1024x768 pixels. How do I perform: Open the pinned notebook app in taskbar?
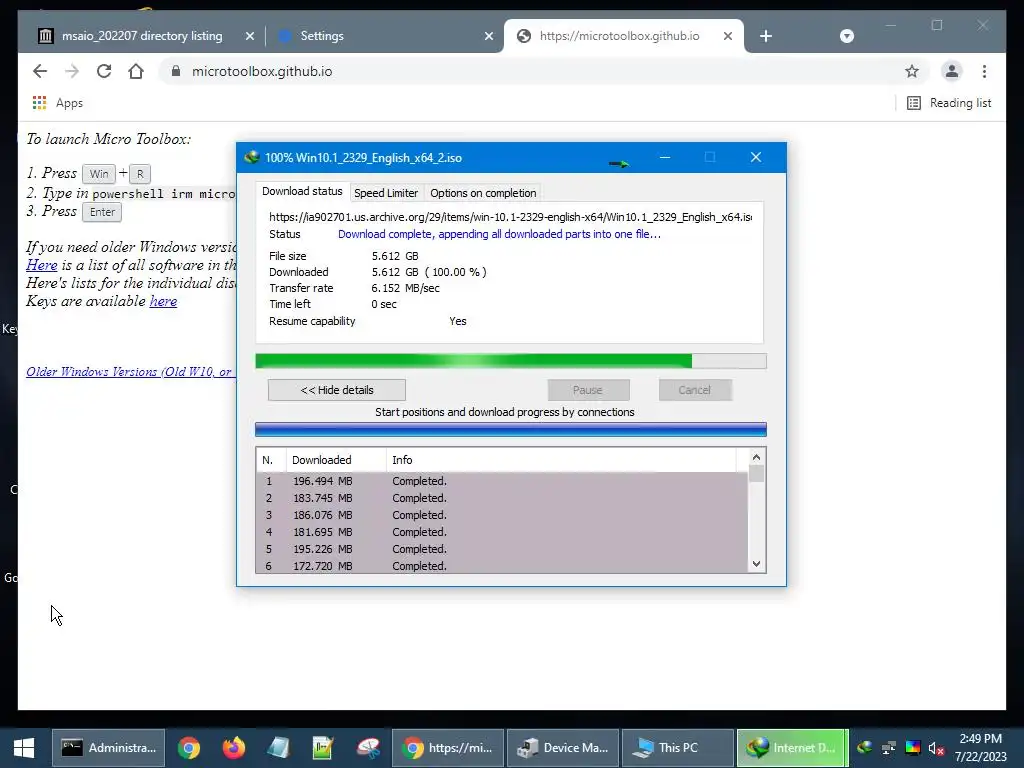278,748
